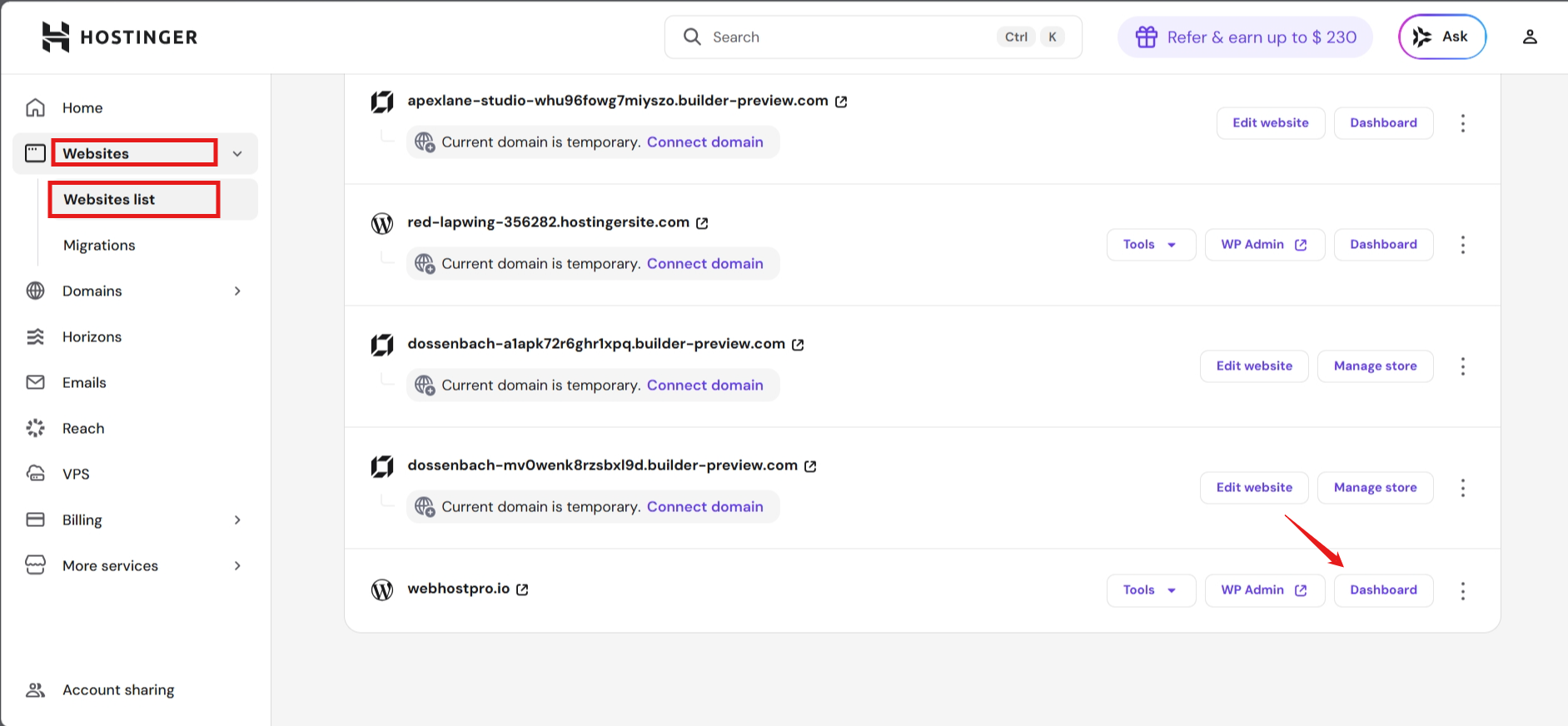Click Dashboard for apexlane-studio site
This screenshot has height=726, width=1568.
click(1383, 122)
